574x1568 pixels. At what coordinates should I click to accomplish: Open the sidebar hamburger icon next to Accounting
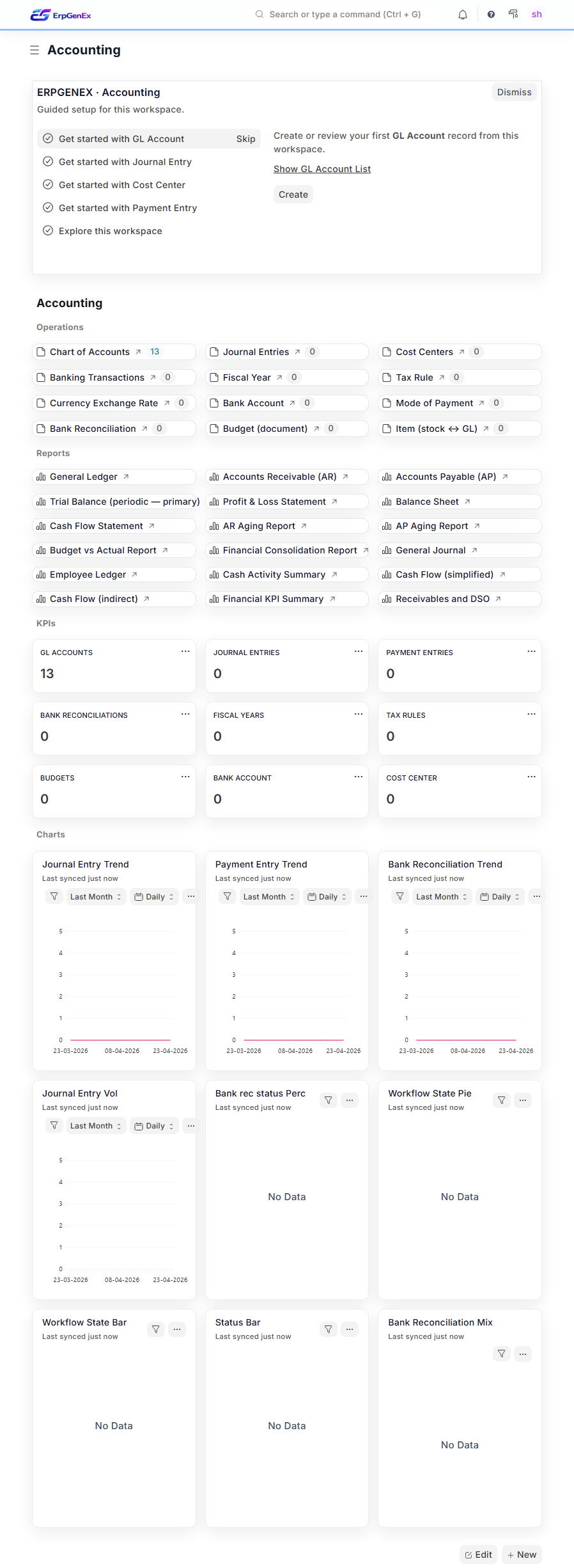point(35,49)
